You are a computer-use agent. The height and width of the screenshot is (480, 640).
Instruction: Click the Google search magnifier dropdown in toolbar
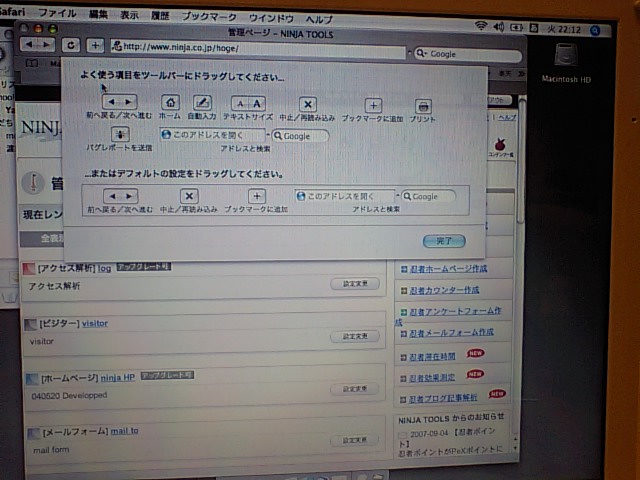[420, 53]
